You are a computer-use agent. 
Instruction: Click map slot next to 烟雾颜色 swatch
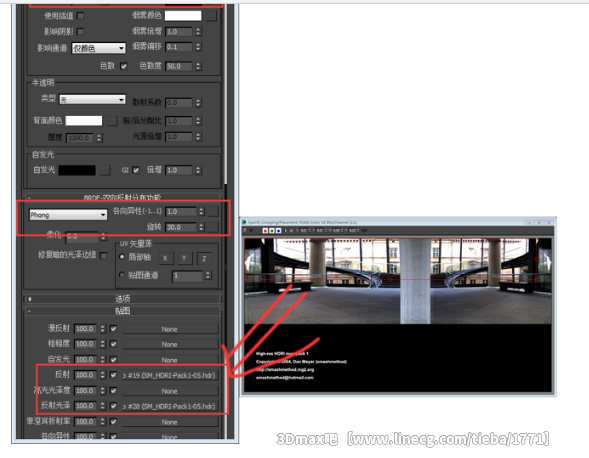click(x=211, y=16)
